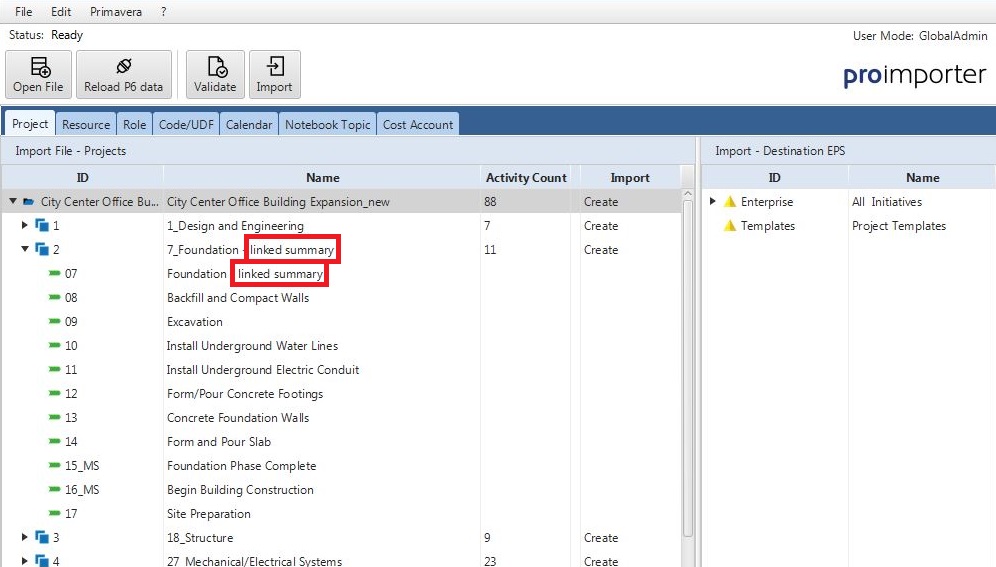The width and height of the screenshot is (996, 567).
Task: Click the activity icon for ID 12
Action: click(x=55, y=394)
